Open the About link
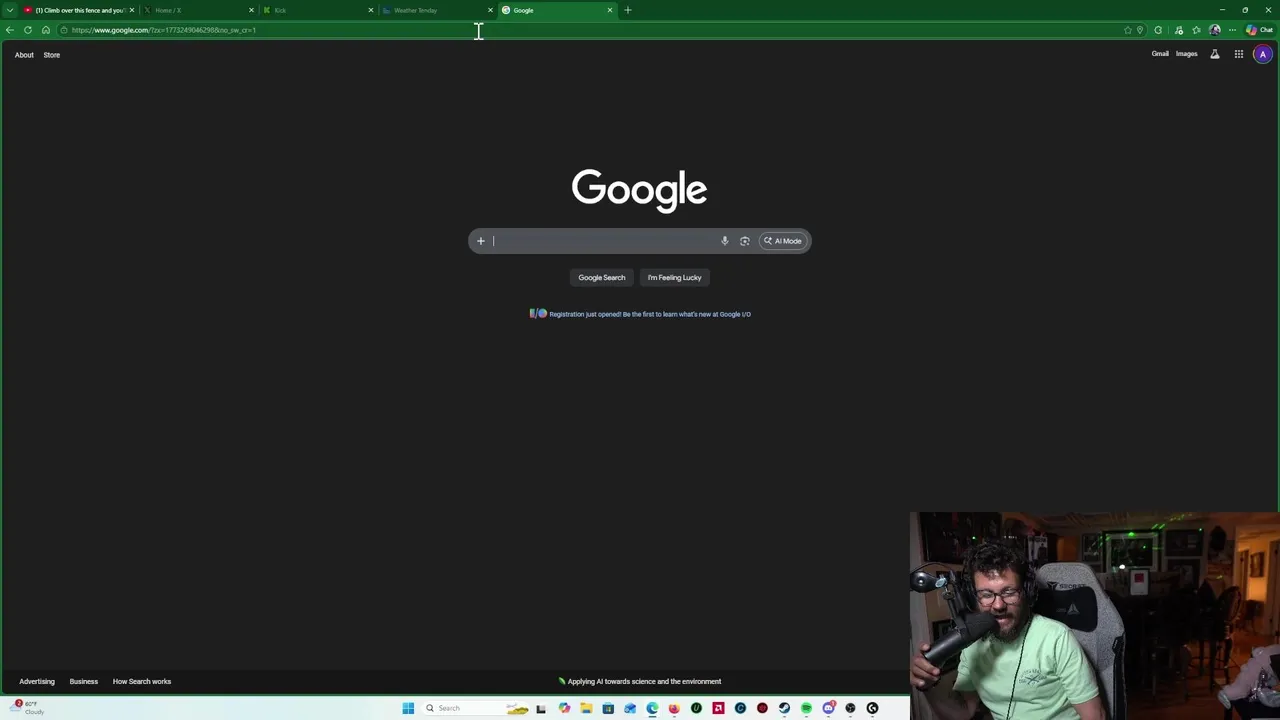The width and height of the screenshot is (1280, 720). [24, 55]
